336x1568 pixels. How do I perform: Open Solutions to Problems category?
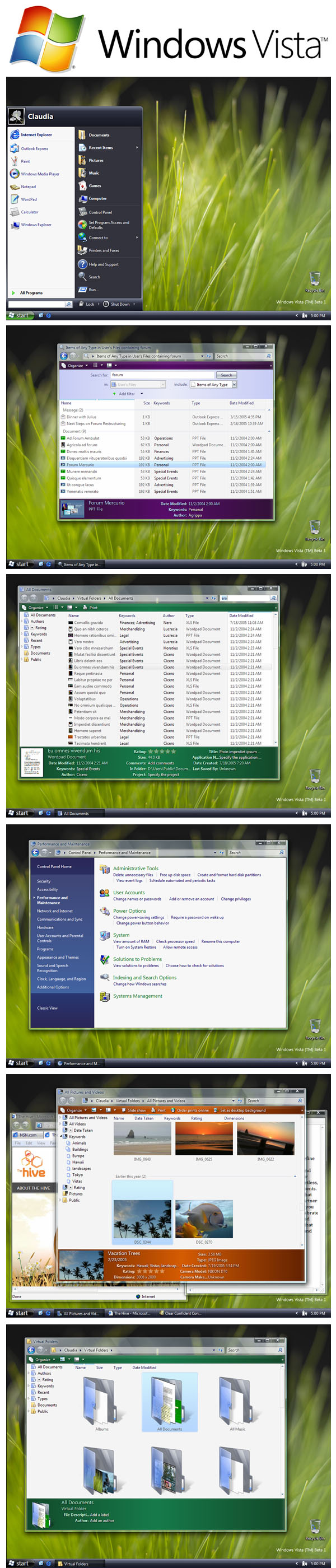pyautogui.click(x=137, y=959)
